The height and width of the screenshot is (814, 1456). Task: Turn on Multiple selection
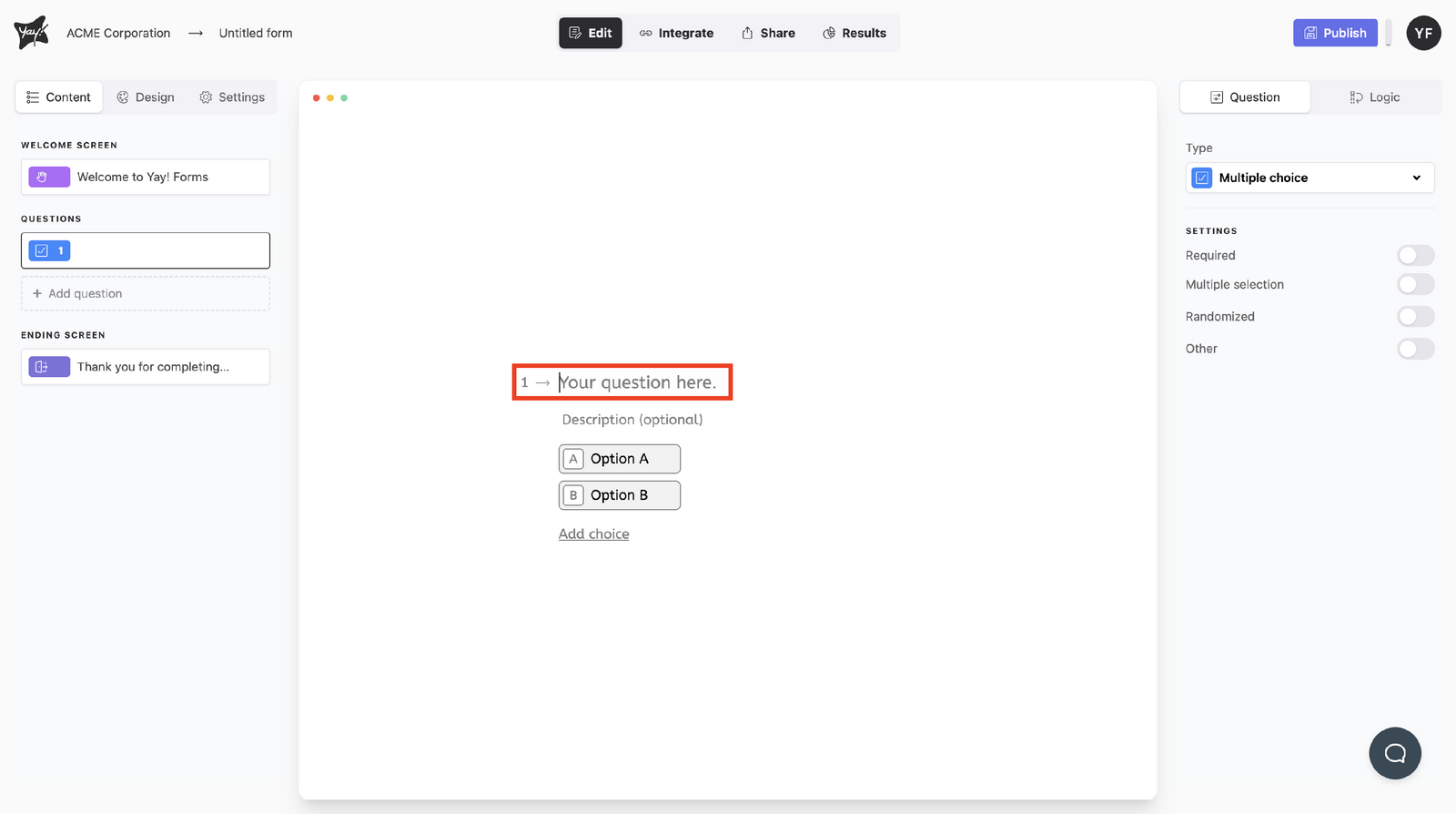click(1415, 285)
